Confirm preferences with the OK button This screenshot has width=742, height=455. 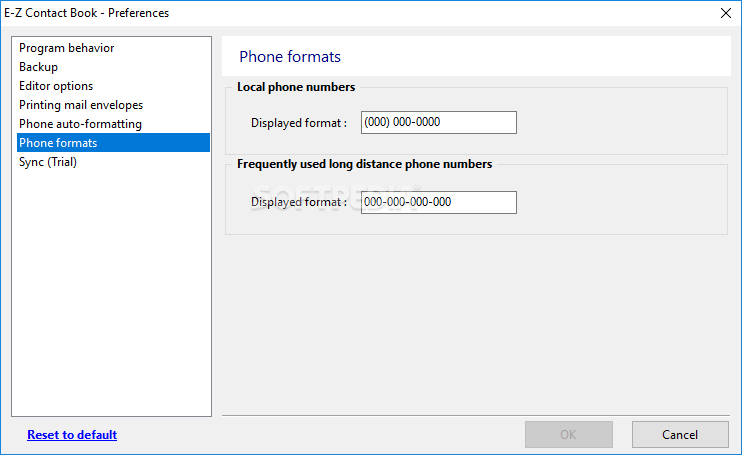click(x=569, y=434)
